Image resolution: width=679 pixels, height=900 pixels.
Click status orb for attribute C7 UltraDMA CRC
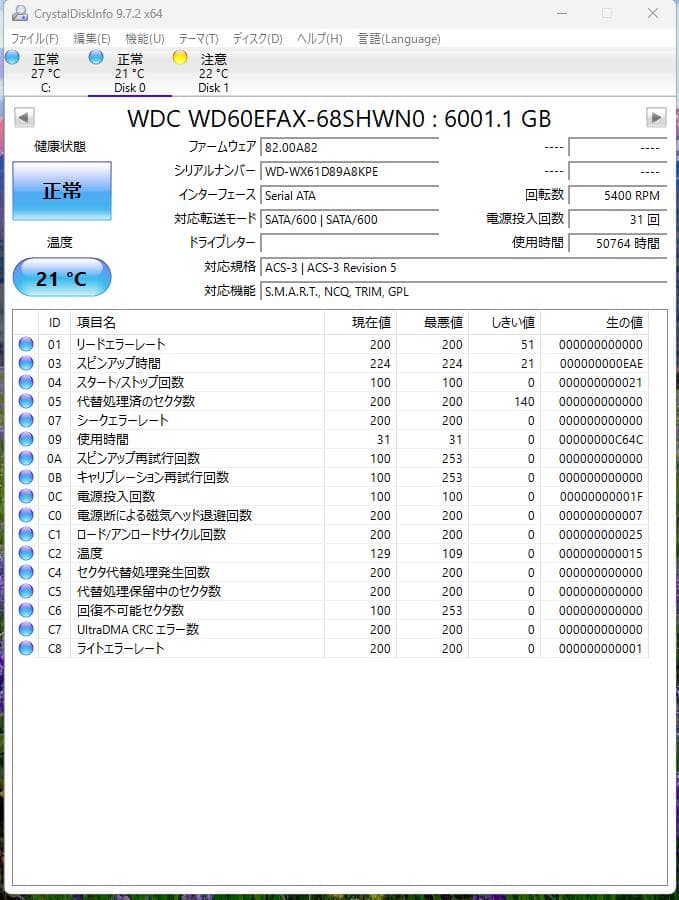(26, 629)
